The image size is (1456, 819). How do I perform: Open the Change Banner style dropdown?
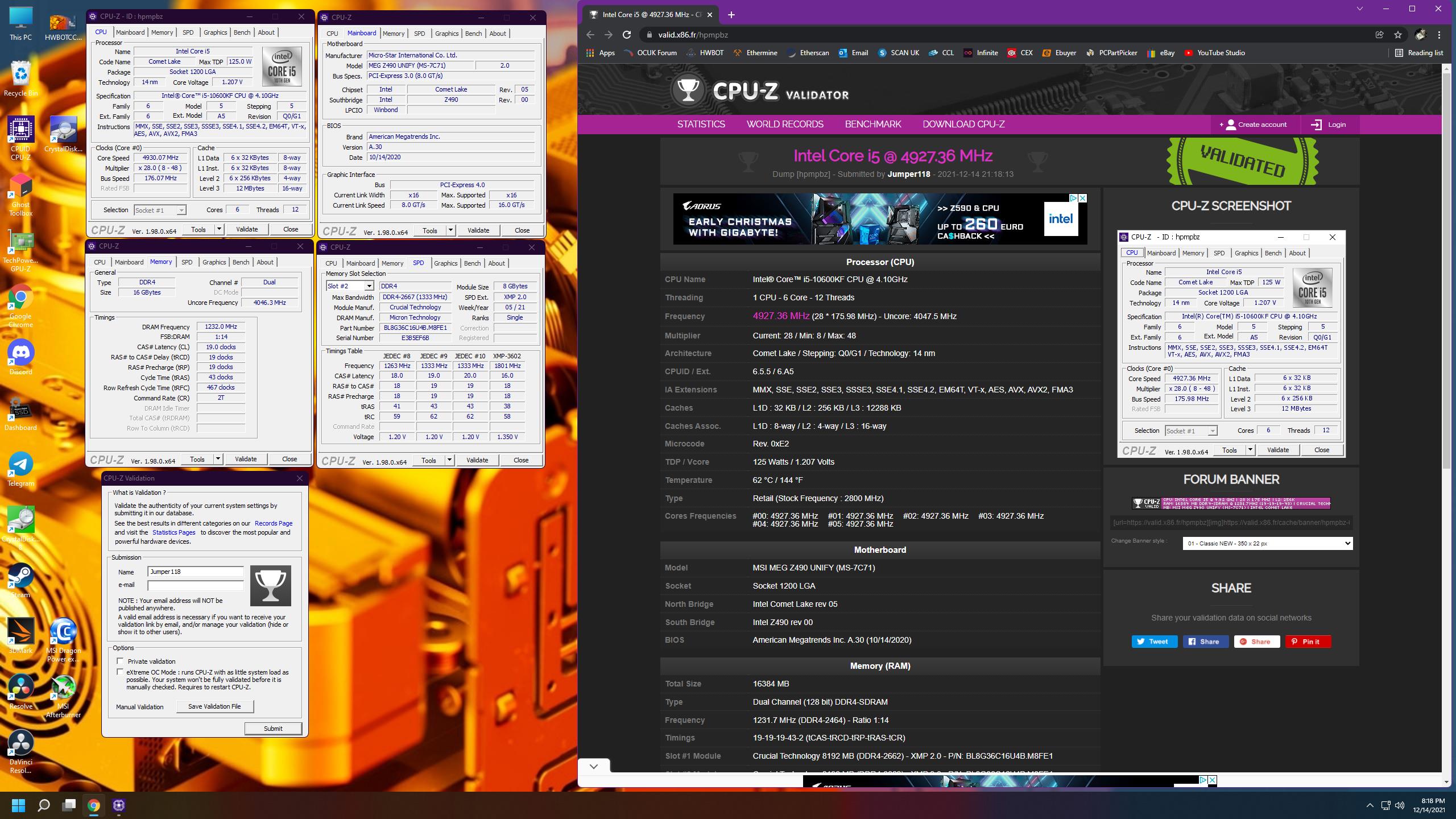1267,543
